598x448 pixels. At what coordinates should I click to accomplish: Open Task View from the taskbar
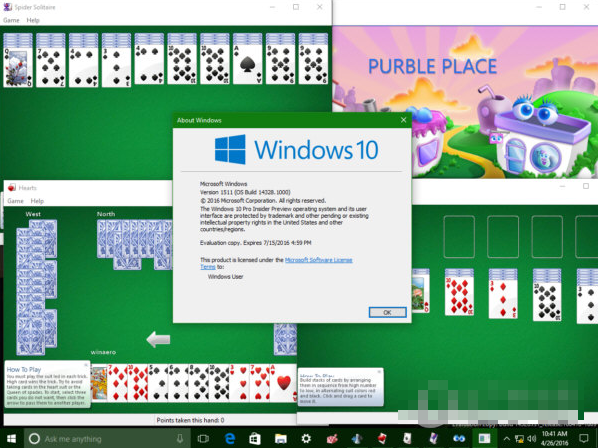pyautogui.click(x=203, y=438)
